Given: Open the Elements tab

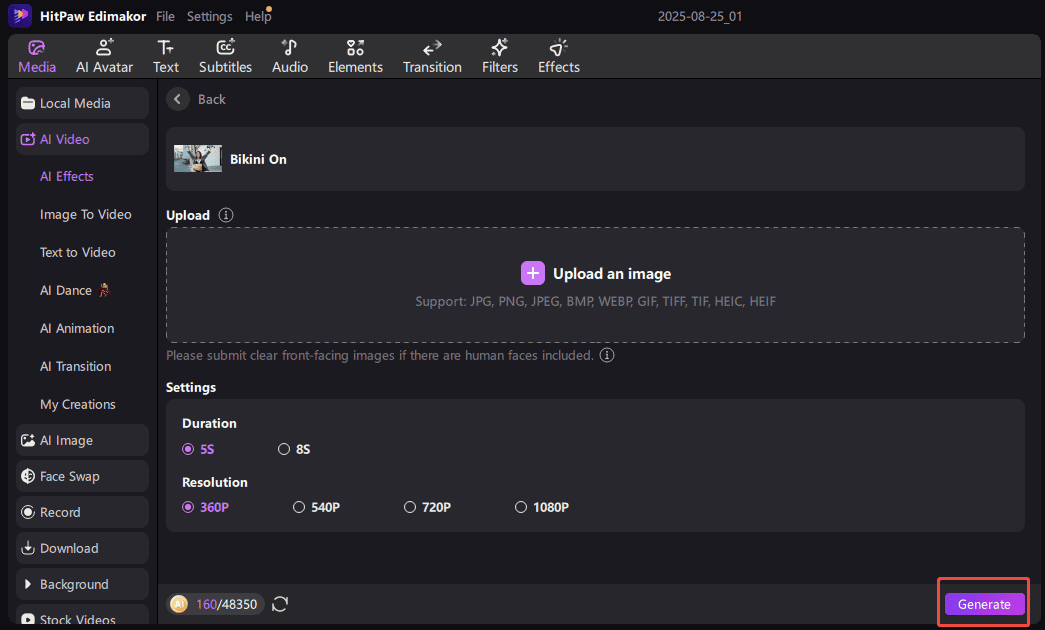Looking at the screenshot, I should pos(355,57).
